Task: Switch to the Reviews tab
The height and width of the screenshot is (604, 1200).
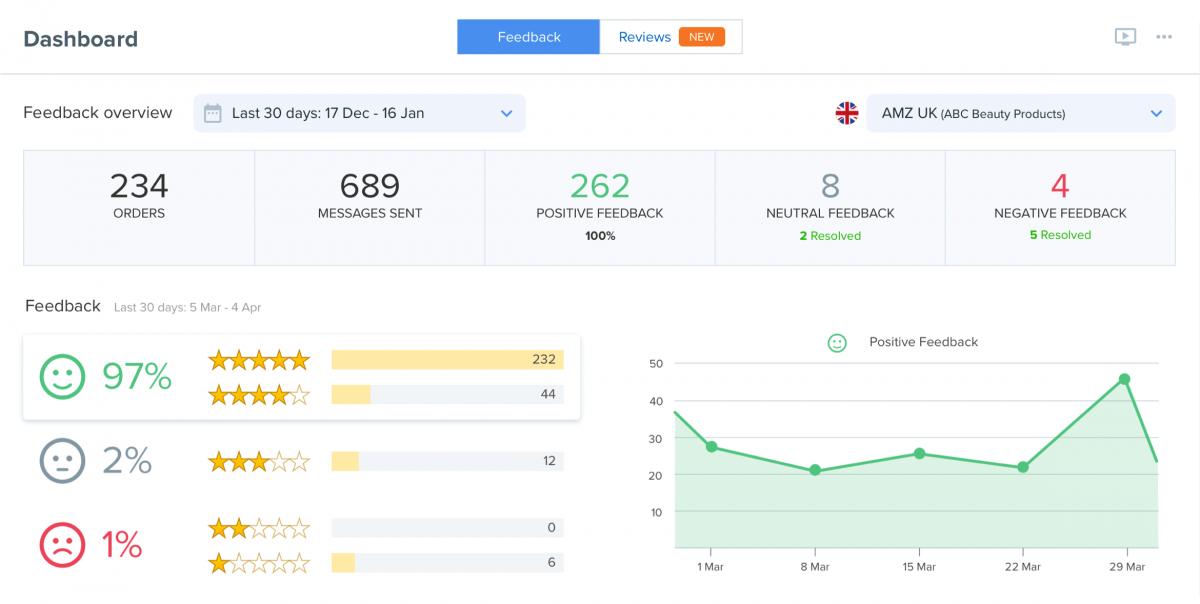Action: [x=671, y=37]
